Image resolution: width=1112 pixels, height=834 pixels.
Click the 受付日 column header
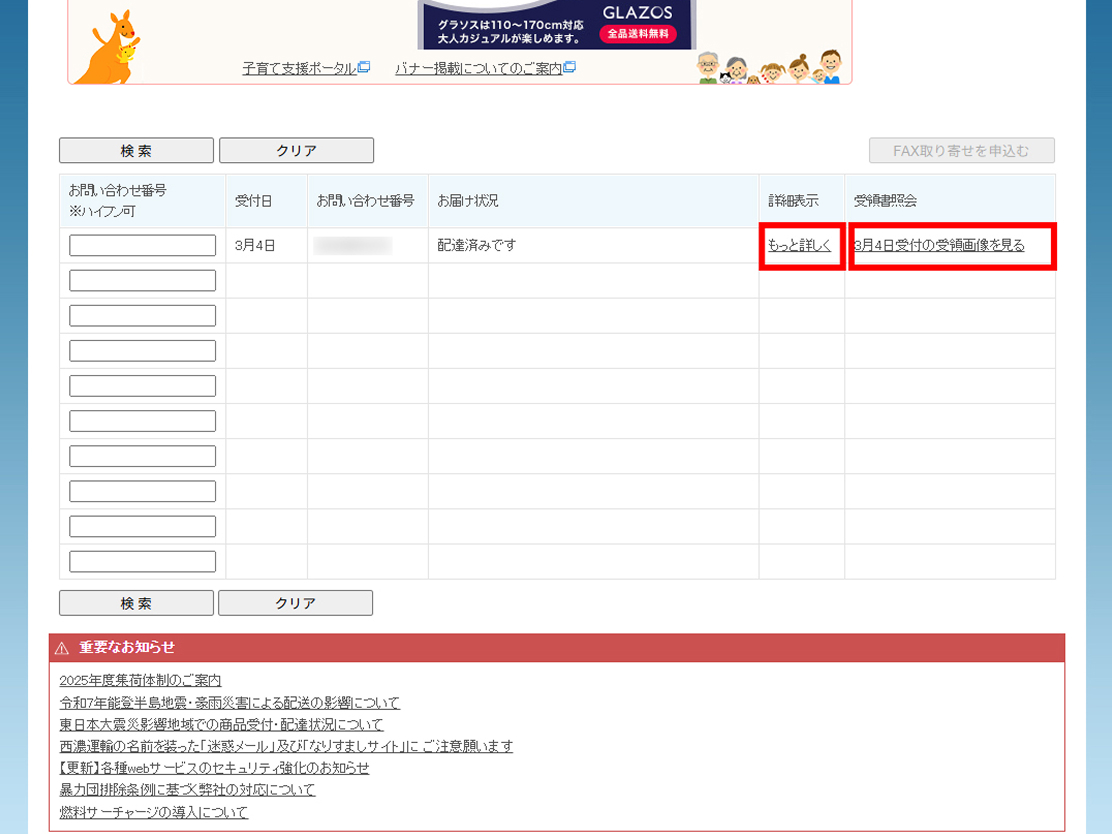[267, 201]
